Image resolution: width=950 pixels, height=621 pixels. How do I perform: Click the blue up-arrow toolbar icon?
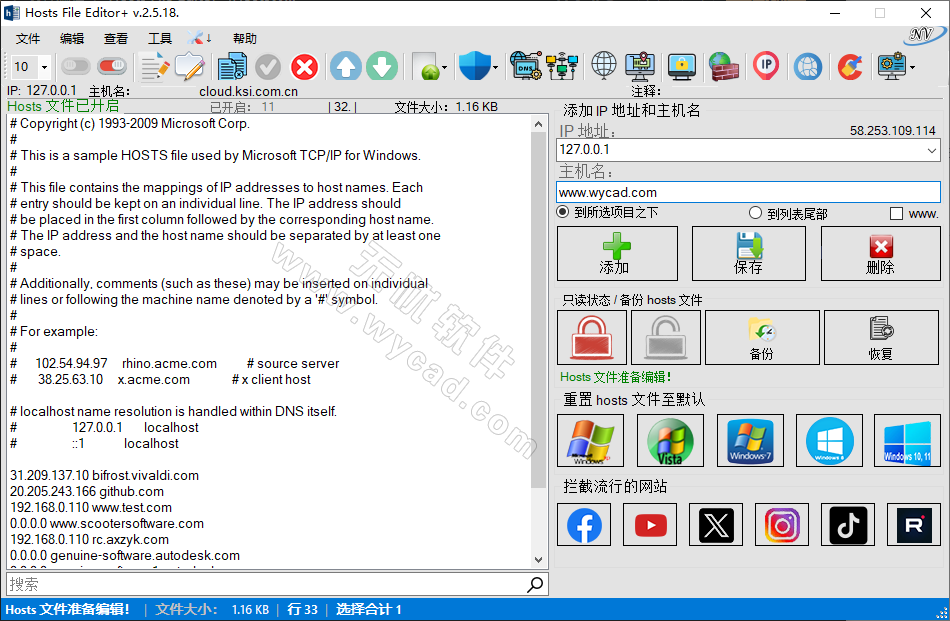click(346, 67)
